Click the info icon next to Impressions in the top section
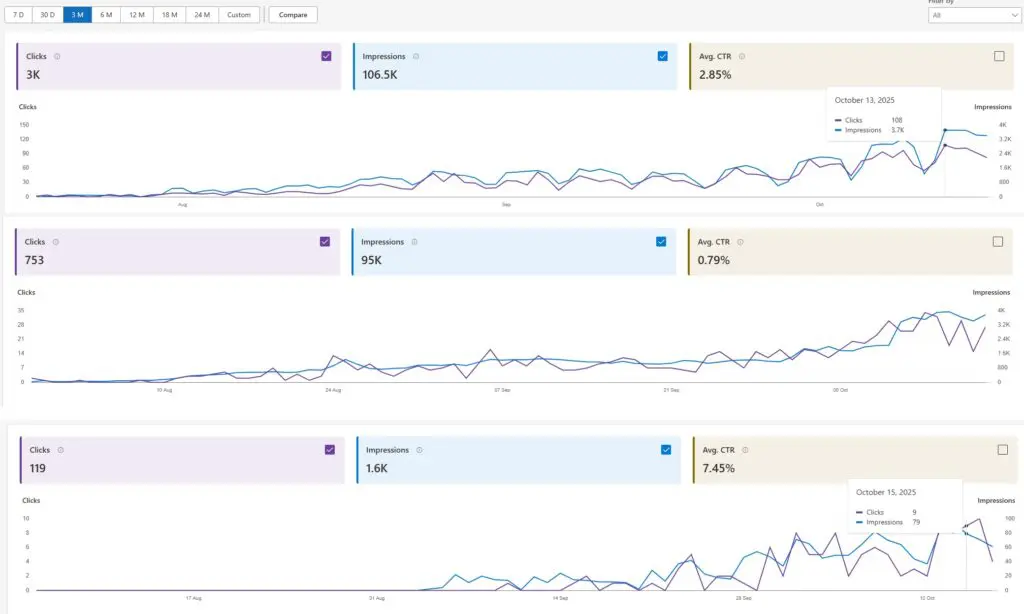Image resolution: width=1024 pixels, height=614 pixels. tap(416, 56)
